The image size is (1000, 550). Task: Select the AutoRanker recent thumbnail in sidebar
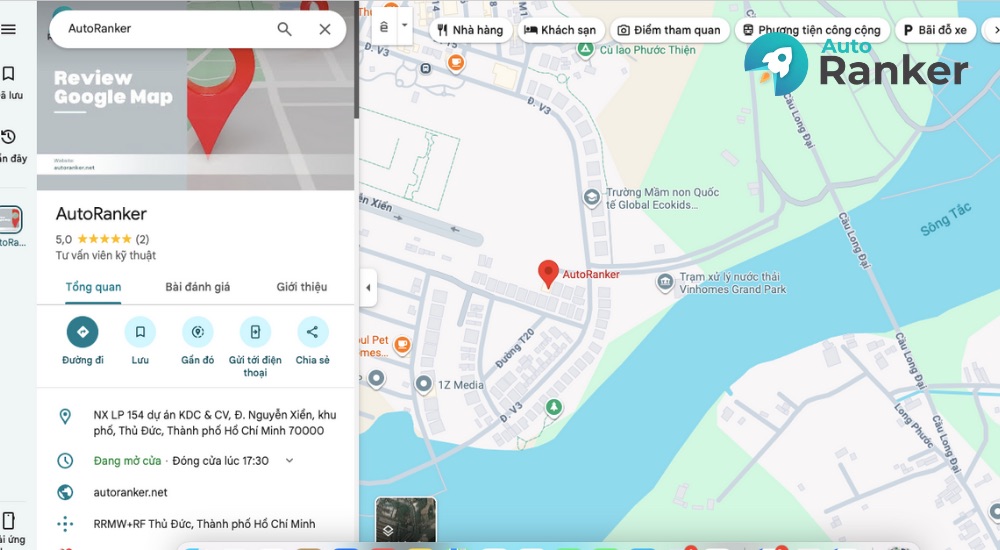click(x=10, y=220)
